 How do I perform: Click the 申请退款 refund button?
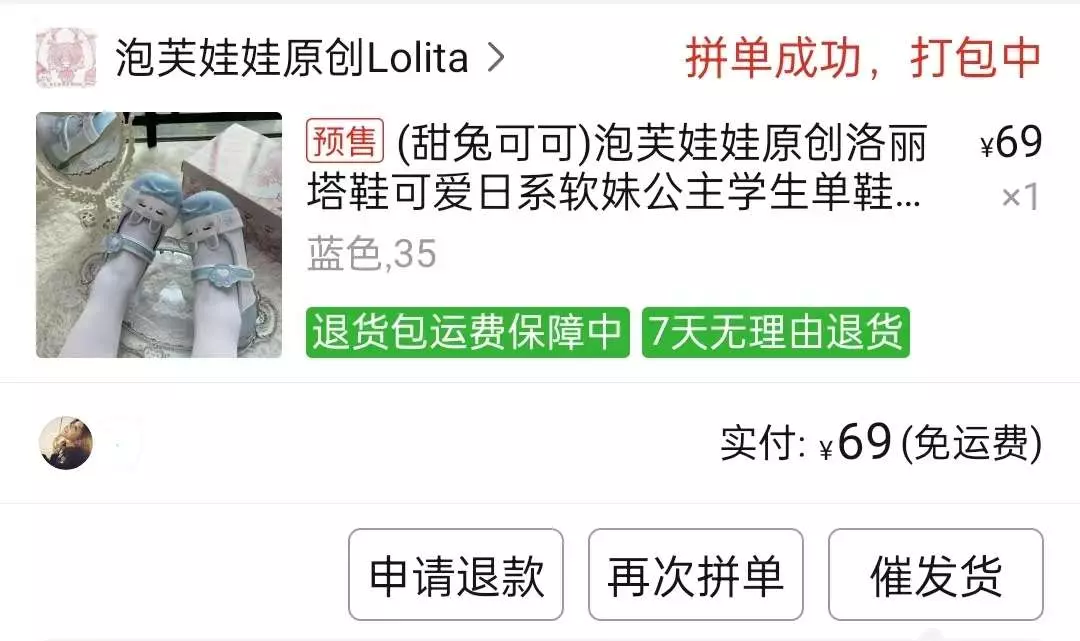pyautogui.click(x=456, y=574)
